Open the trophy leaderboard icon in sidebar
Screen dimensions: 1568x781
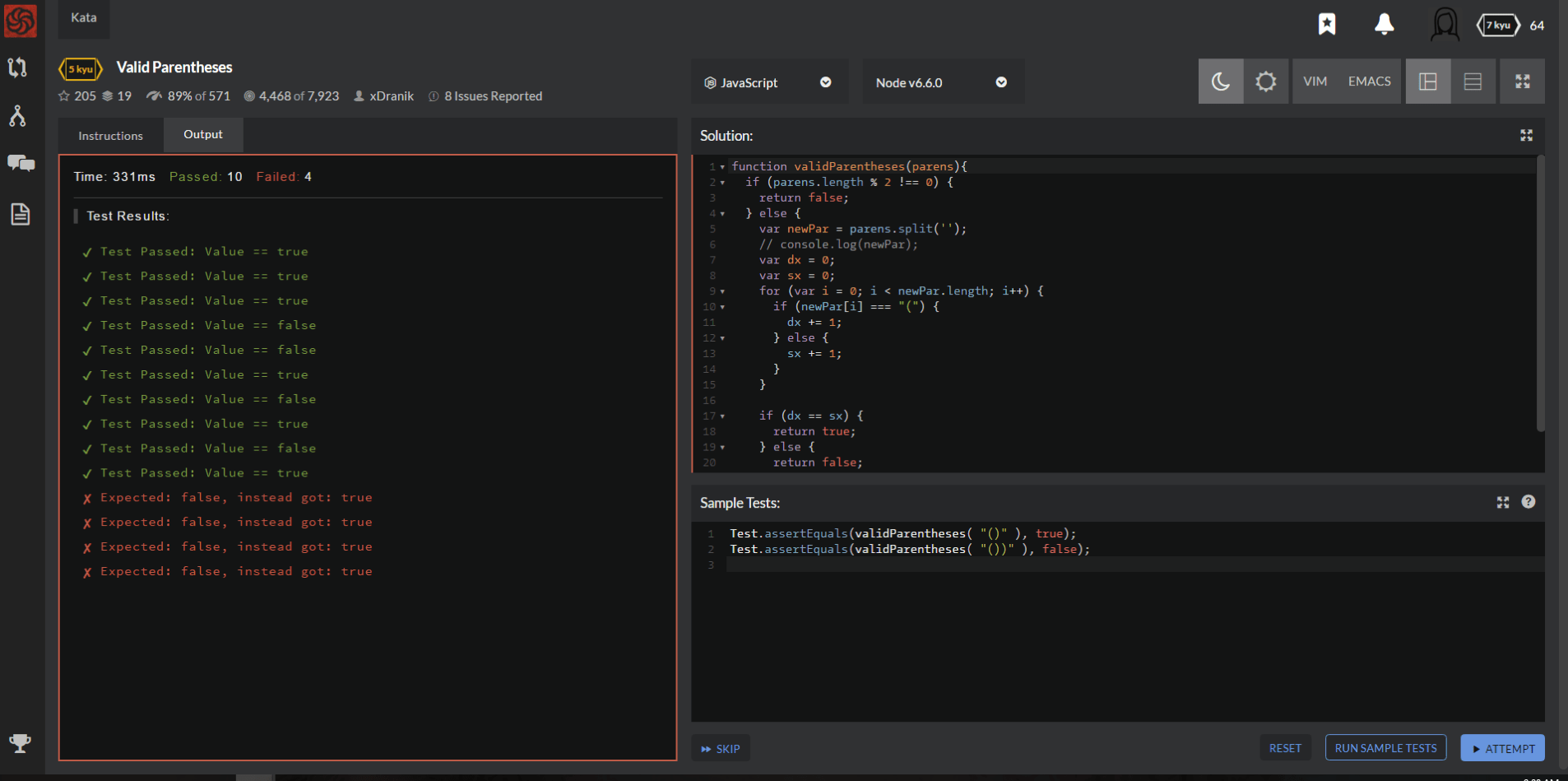pyautogui.click(x=20, y=743)
